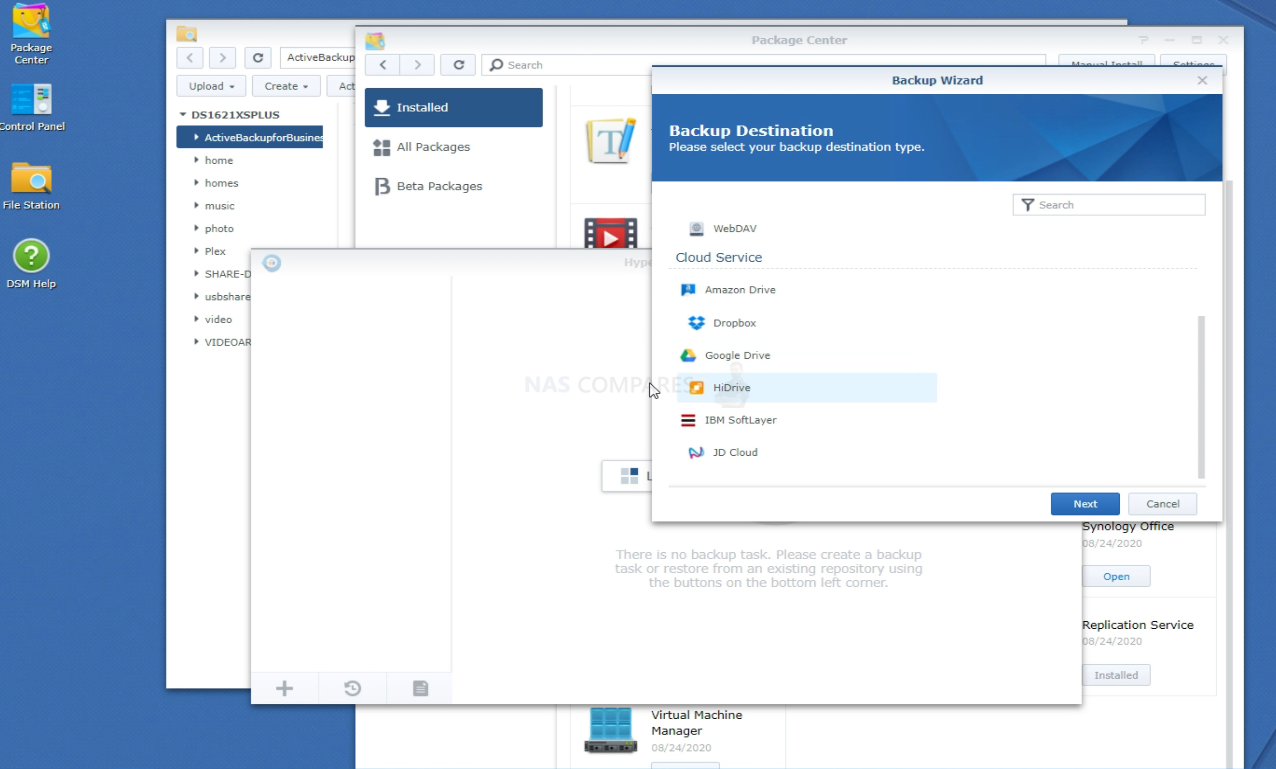
Task: Refresh the File Station listing
Action: coord(258,58)
